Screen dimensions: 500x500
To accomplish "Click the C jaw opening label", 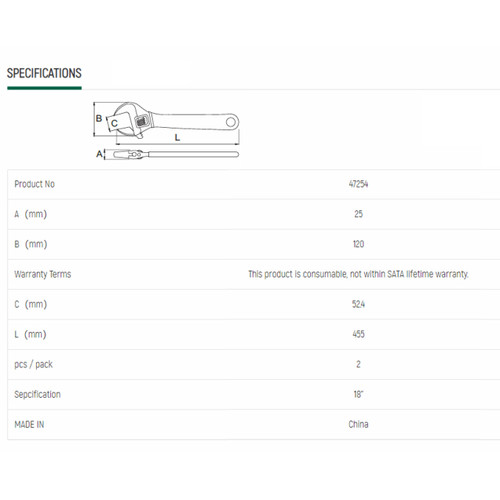I will coord(114,123).
